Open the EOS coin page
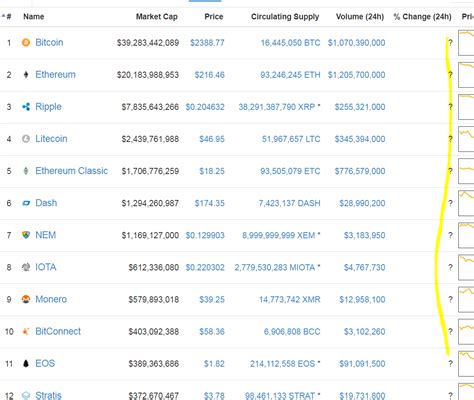Screen dimensions: 474x400 tap(45, 363)
